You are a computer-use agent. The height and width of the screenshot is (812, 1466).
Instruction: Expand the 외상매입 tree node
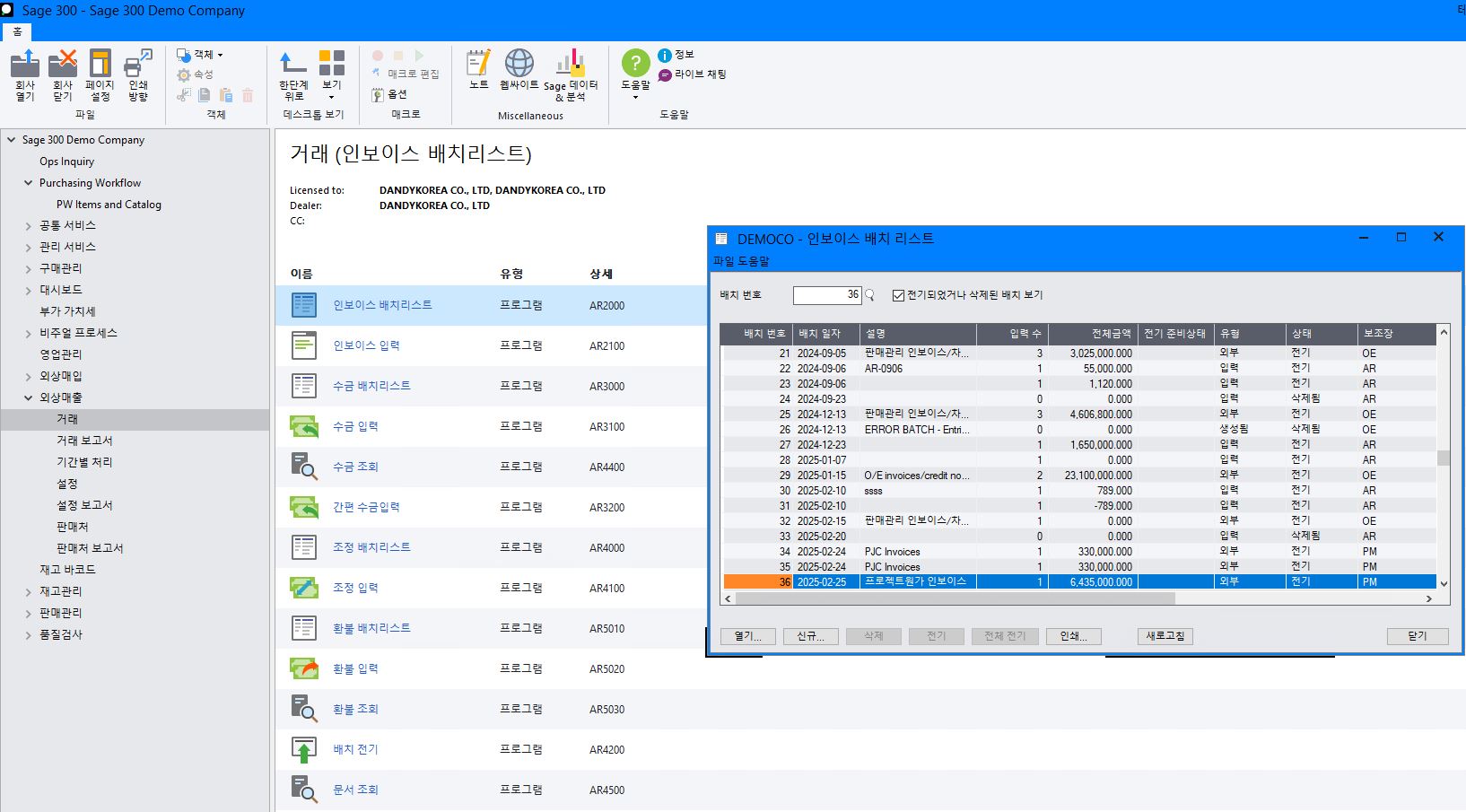28,377
